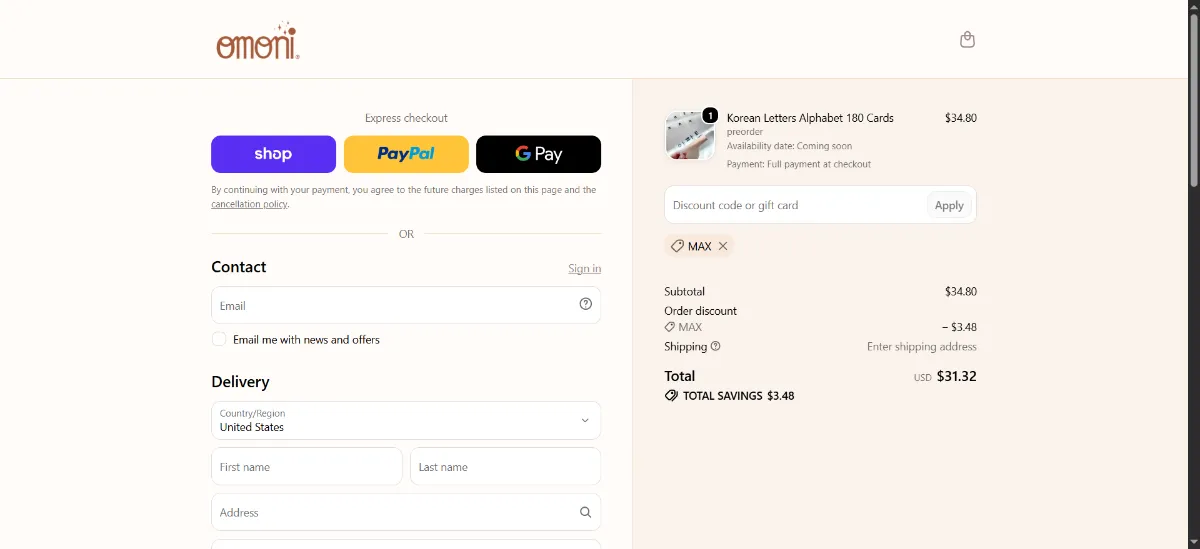Image resolution: width=1200 pixels, height=549 pixels.
Task: Focus the Address input field
Action: click(406, 512)
